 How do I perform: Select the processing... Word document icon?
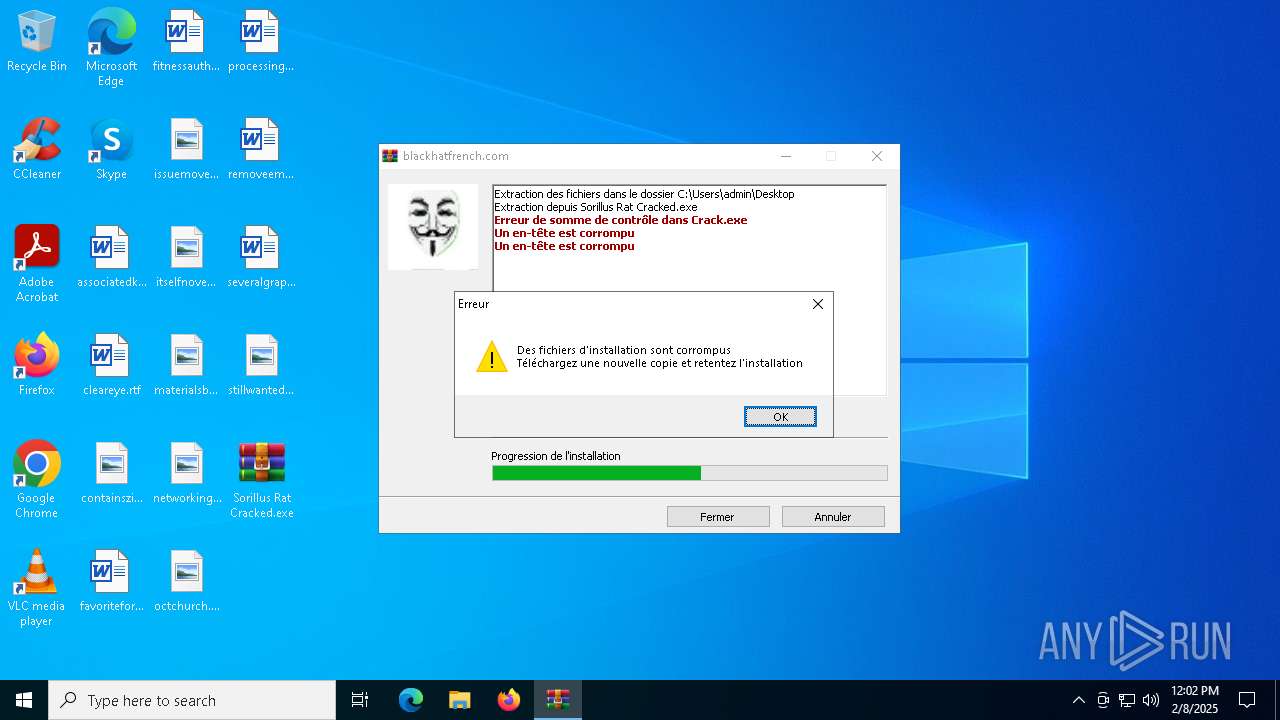coord(261,41)
